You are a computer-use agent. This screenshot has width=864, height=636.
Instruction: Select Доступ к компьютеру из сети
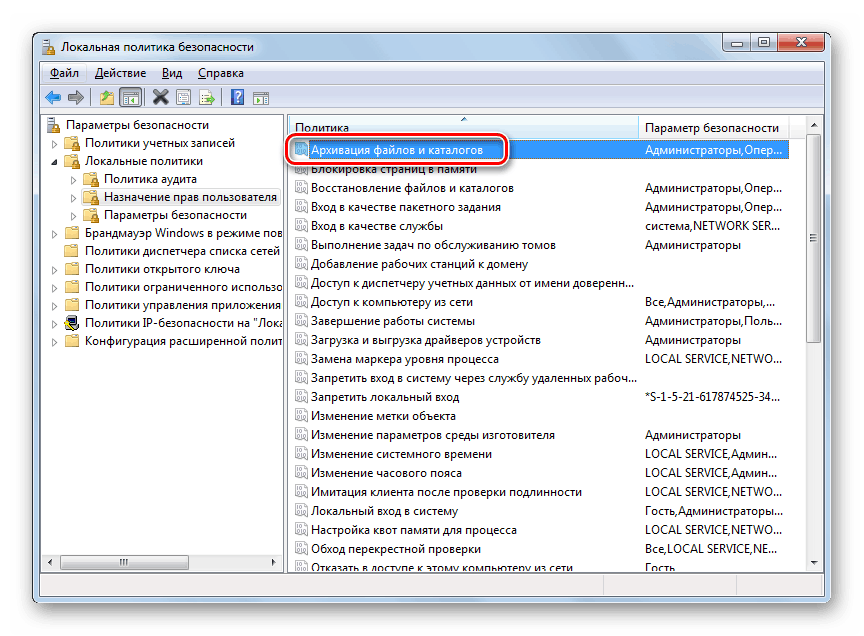(392, 302)
